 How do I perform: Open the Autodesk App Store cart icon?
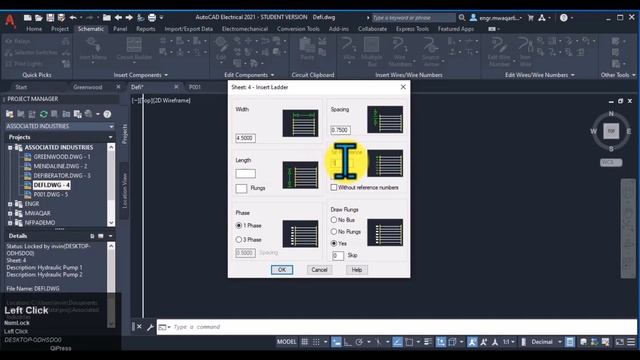pos(531,18)
